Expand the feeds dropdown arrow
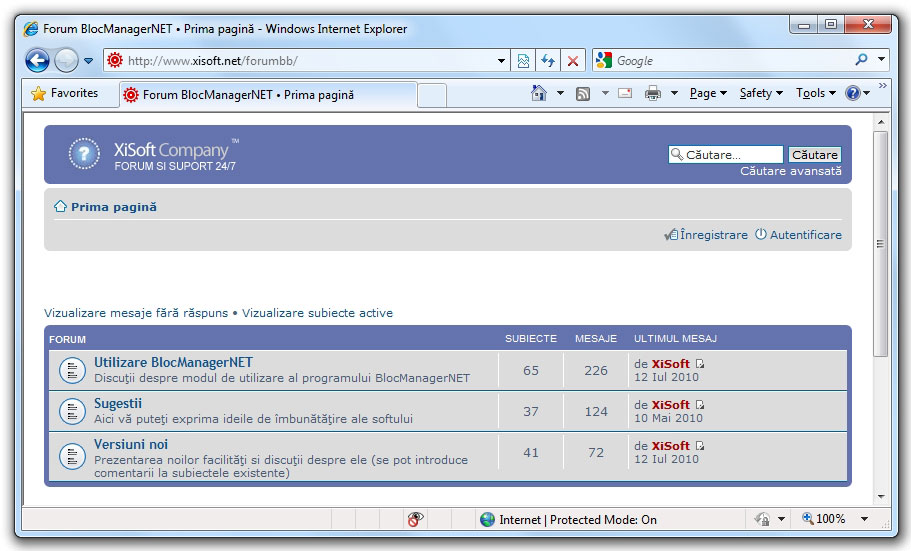This screenshot has height=551, width=911. pos(605,93)
